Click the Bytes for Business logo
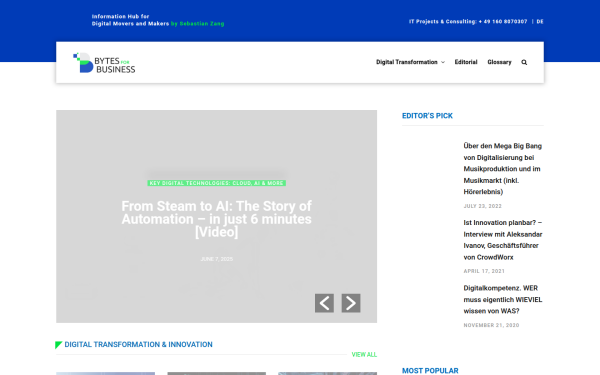The image size is (600, 375). 104,63
